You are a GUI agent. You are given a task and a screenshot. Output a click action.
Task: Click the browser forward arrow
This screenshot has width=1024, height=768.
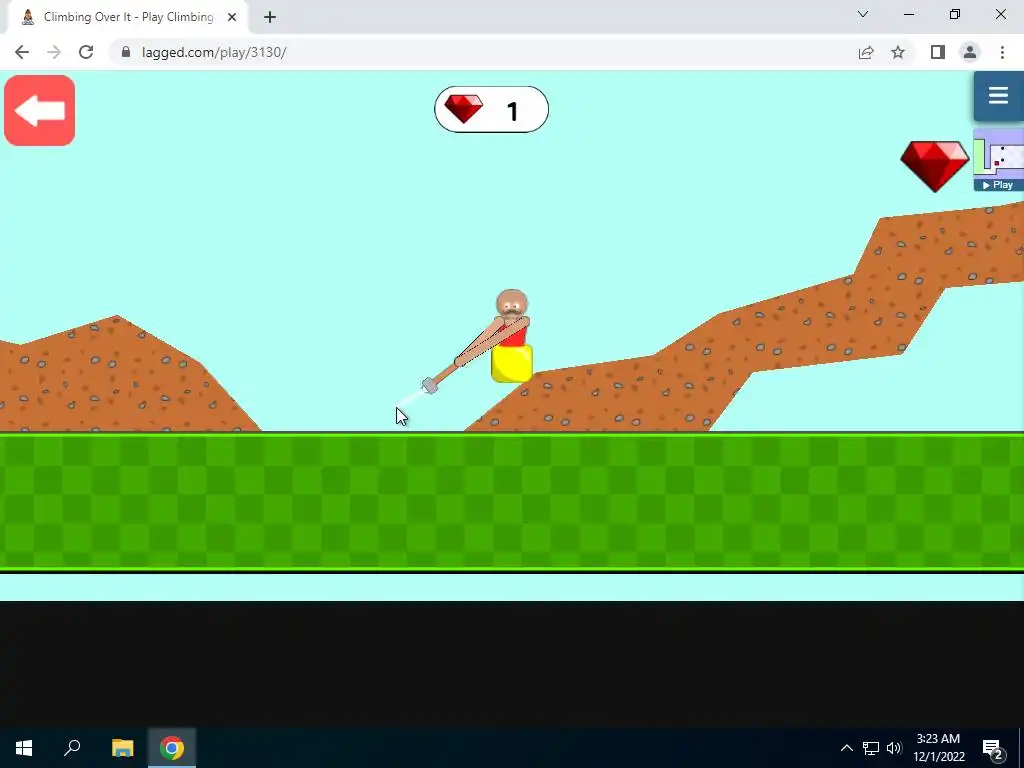click(x=54, y=52)
